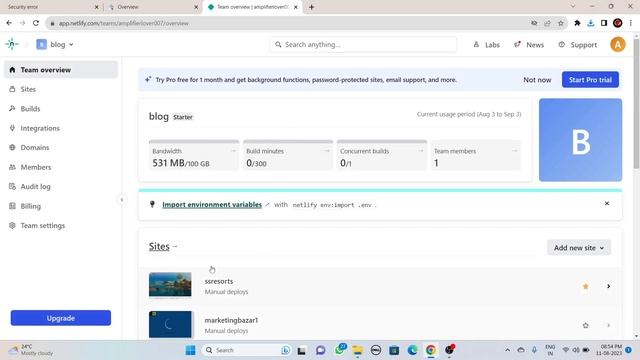Focus the Search anything field
The image size is (640, 360).
(363, 44)
